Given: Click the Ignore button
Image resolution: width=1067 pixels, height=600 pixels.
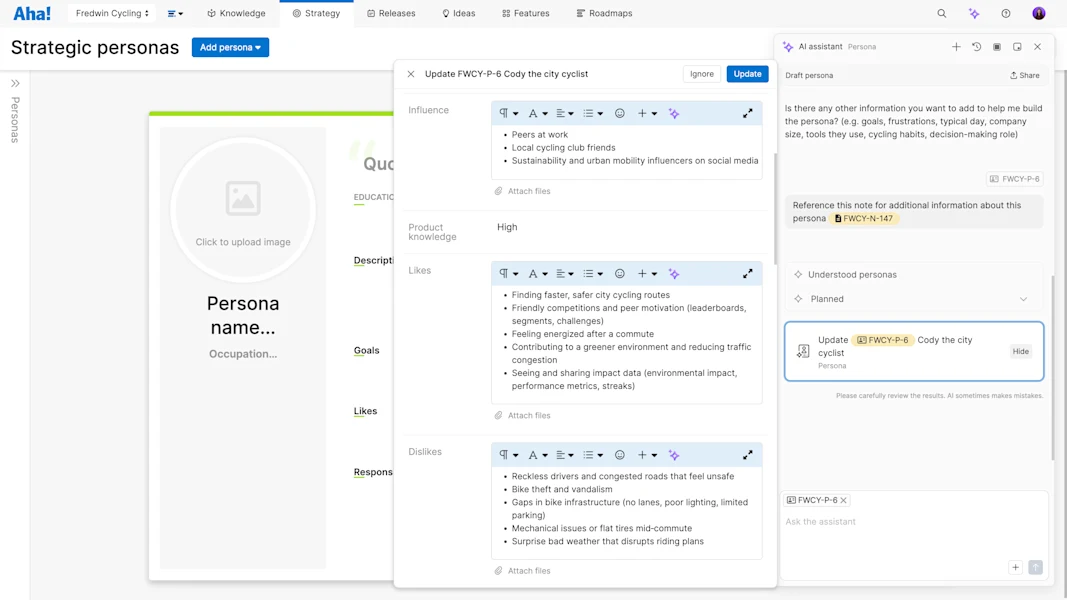Looking at the screenshot, I should click(702, 74).
